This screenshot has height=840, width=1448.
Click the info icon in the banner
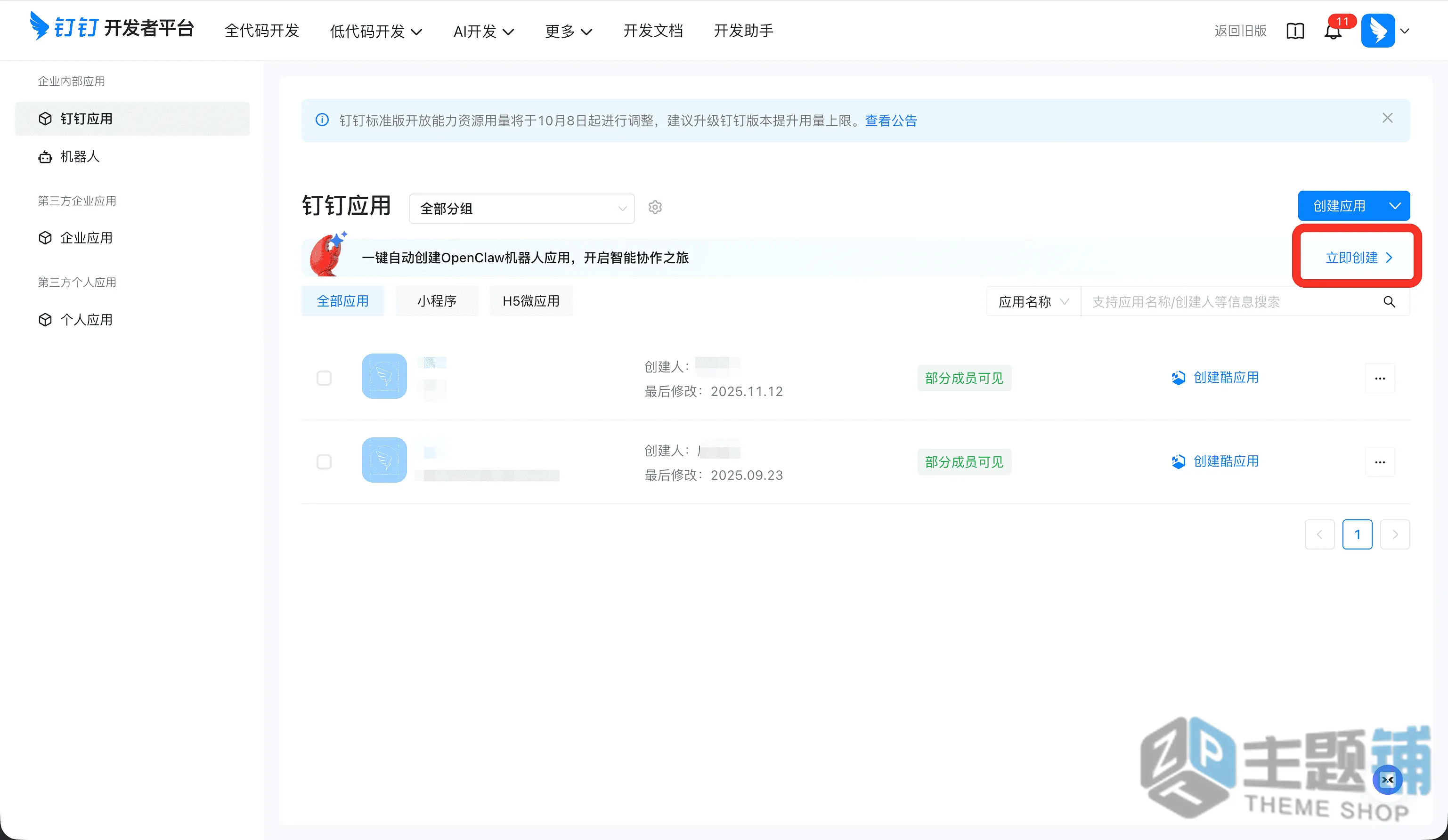pyautogui.click(x=322, y=120)
